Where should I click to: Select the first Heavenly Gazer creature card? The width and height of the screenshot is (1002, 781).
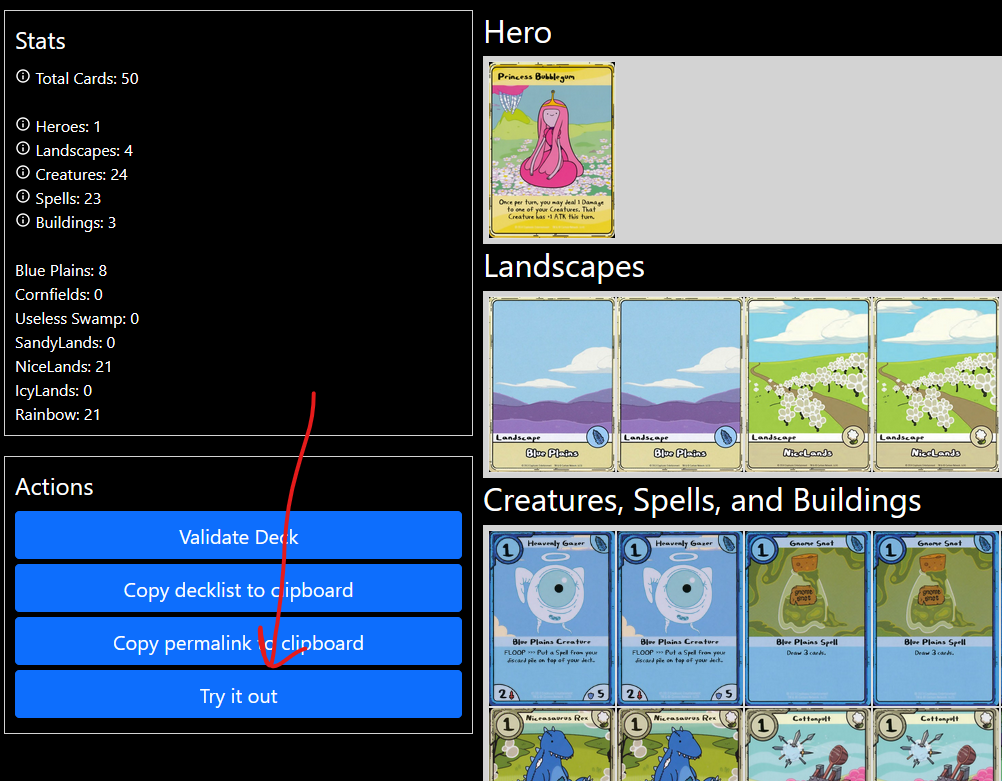tap(552, 618)
